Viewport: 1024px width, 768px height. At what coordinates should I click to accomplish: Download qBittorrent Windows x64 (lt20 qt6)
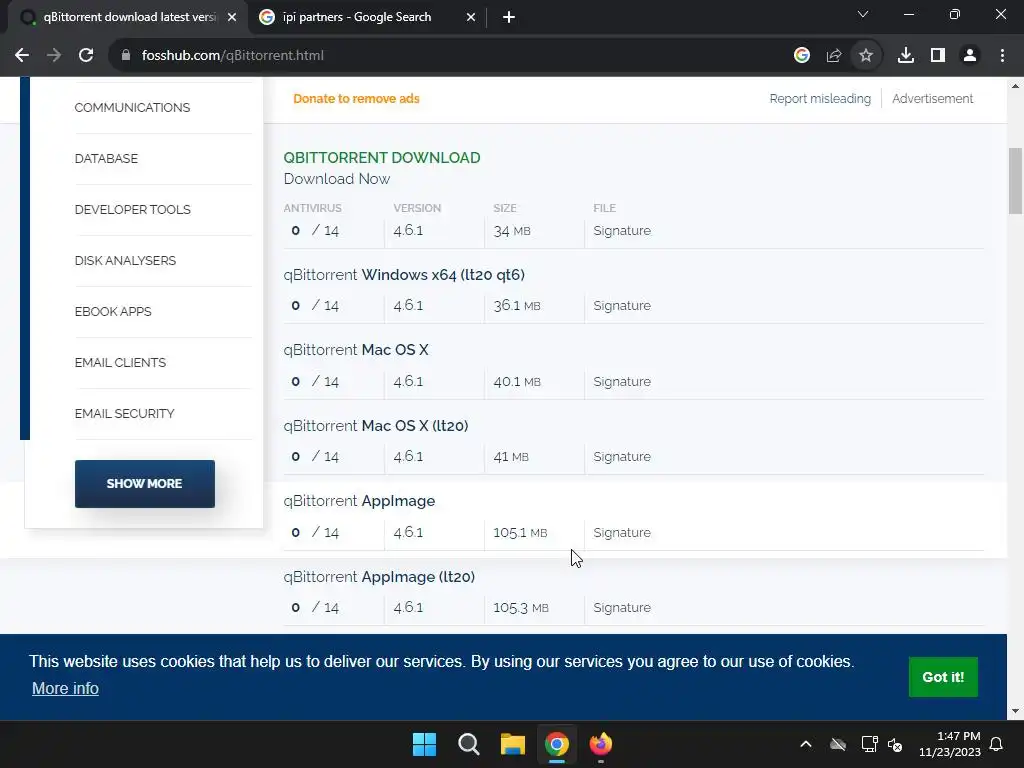coord(404,275)
